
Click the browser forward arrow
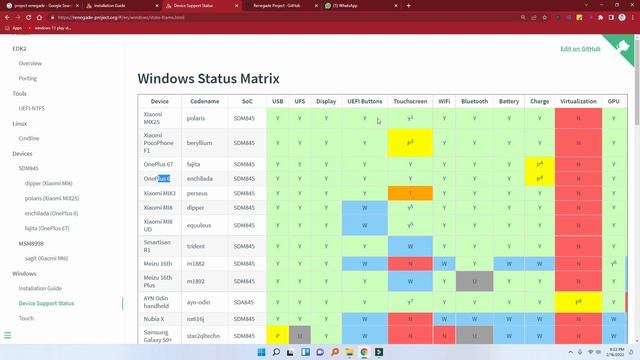[18, 18]
